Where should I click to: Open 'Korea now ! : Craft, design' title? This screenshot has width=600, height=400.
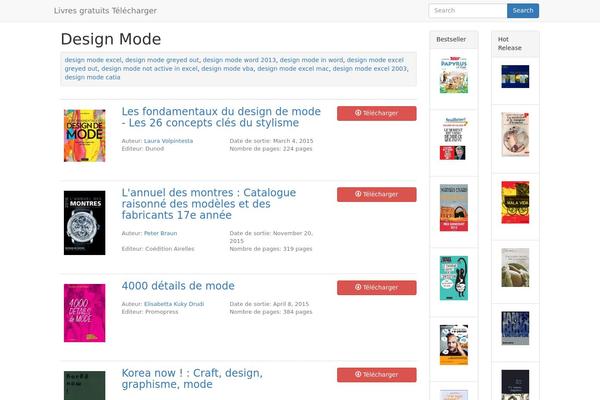click(192, 379)
